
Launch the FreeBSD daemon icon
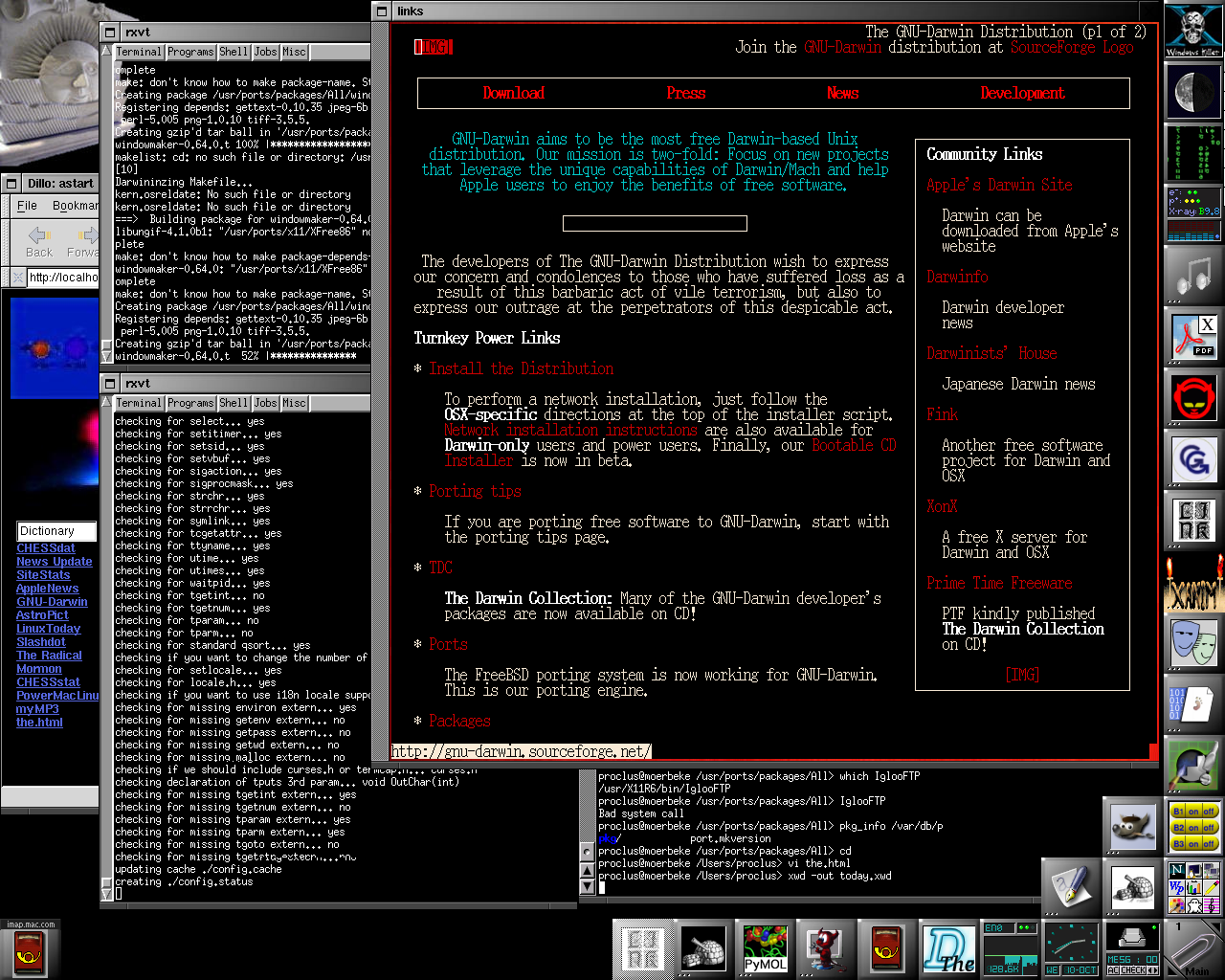[x=826, y=948]
